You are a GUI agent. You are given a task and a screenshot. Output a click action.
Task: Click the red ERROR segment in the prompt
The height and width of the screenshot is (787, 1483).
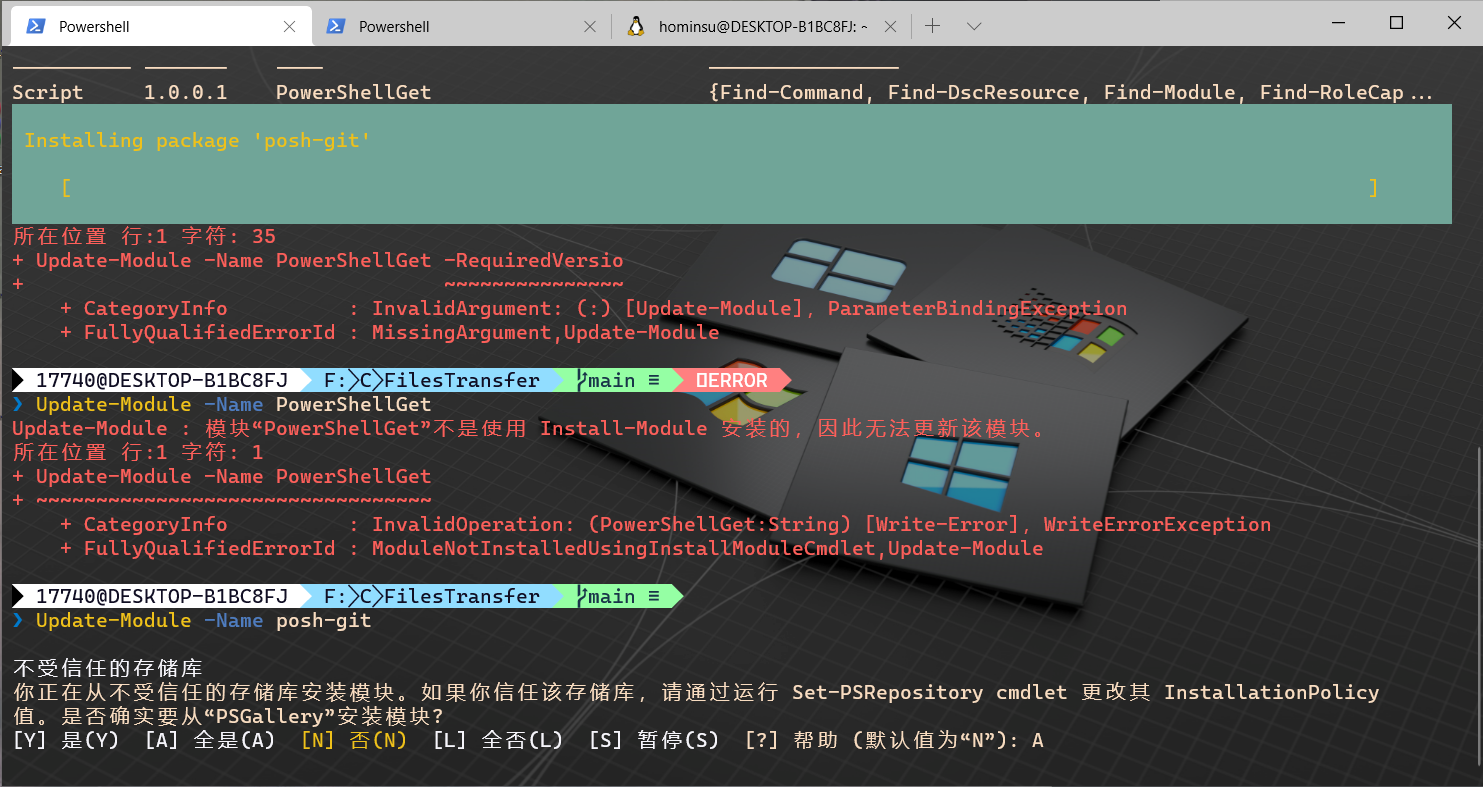click(x=733, y=380)
